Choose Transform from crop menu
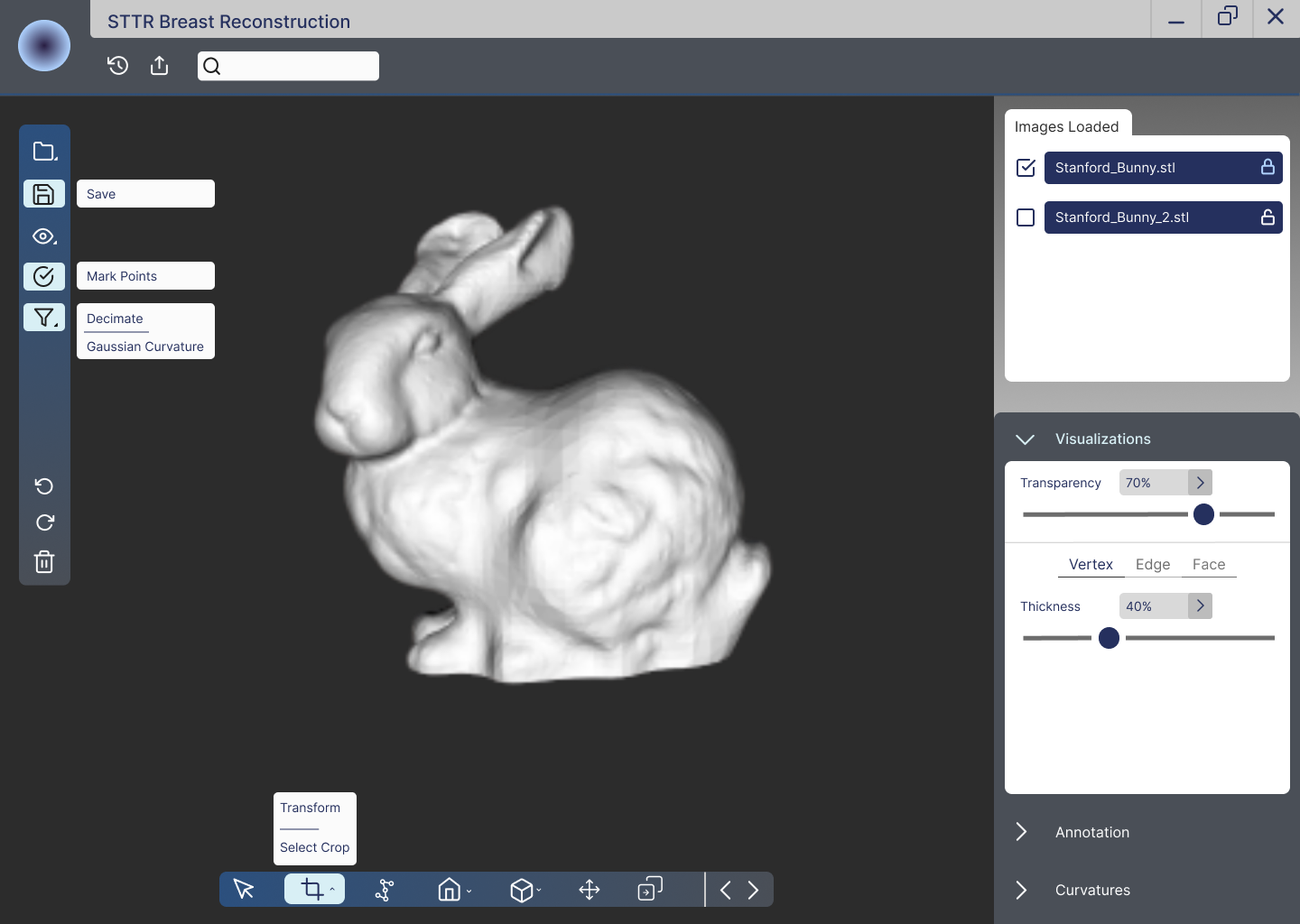 (x=311, y=808)
